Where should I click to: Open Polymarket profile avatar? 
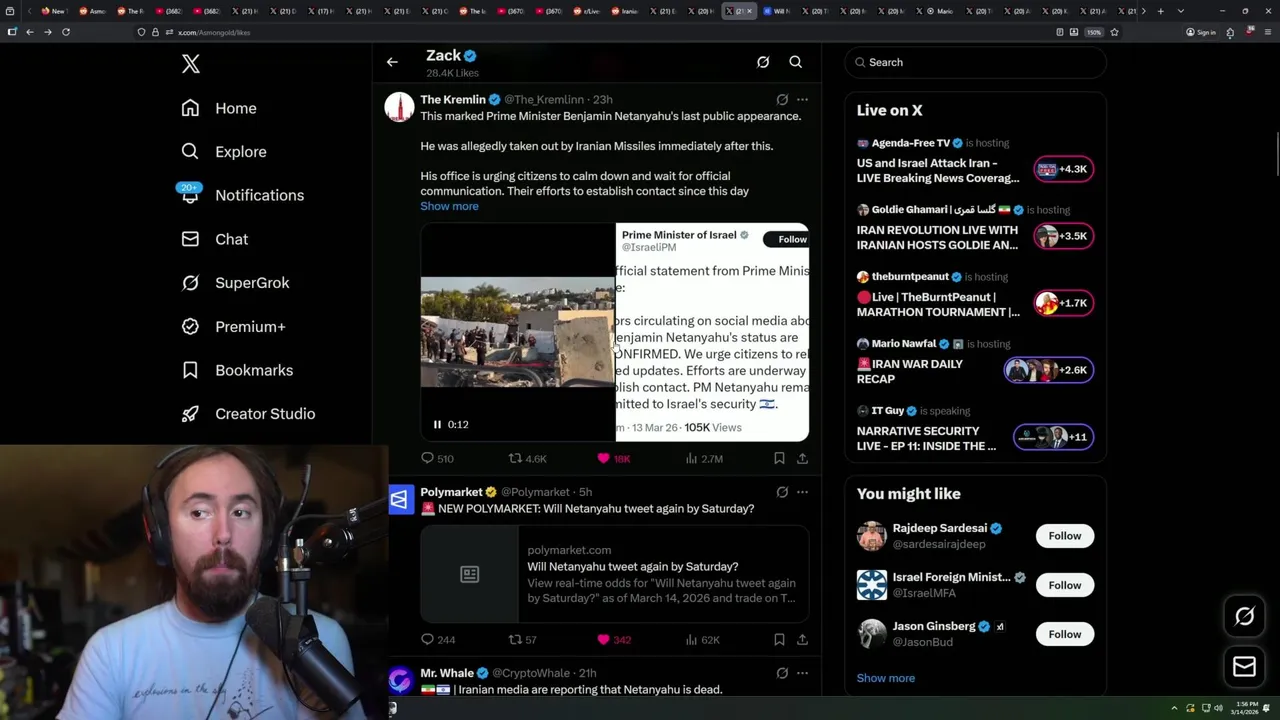coord(400,499)
